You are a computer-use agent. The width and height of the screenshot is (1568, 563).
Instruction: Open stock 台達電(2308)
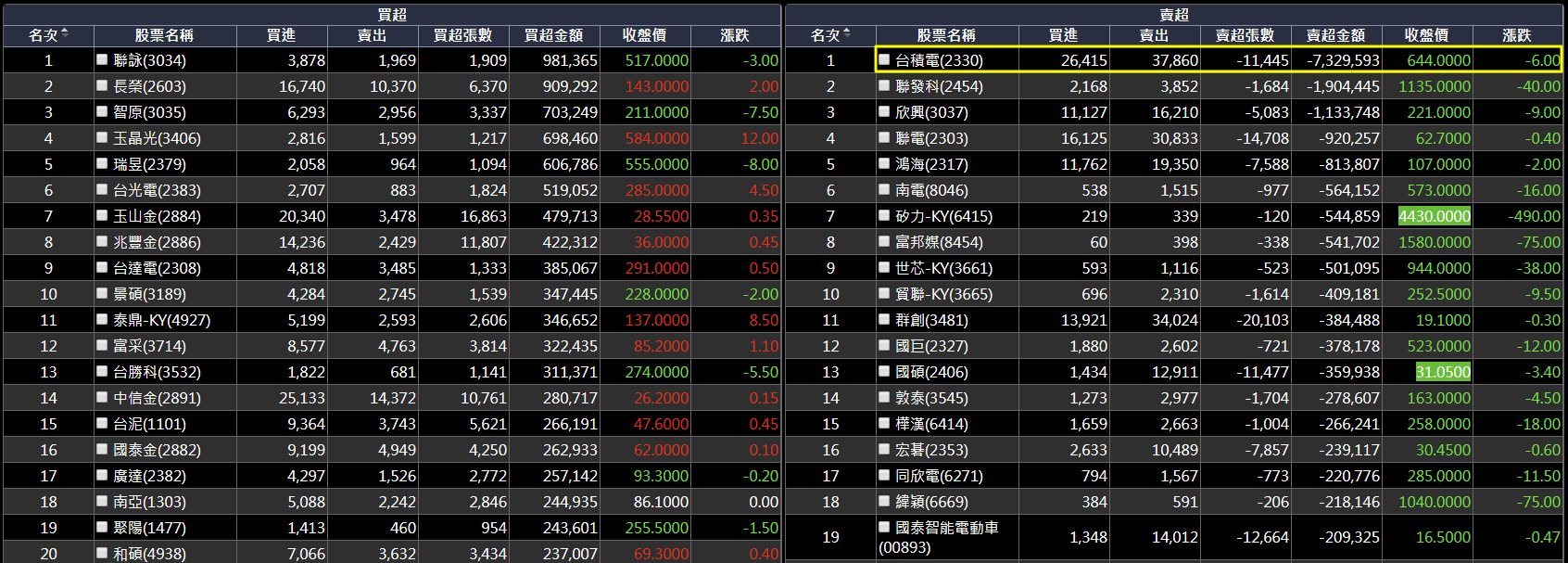(x=157, y=268)
